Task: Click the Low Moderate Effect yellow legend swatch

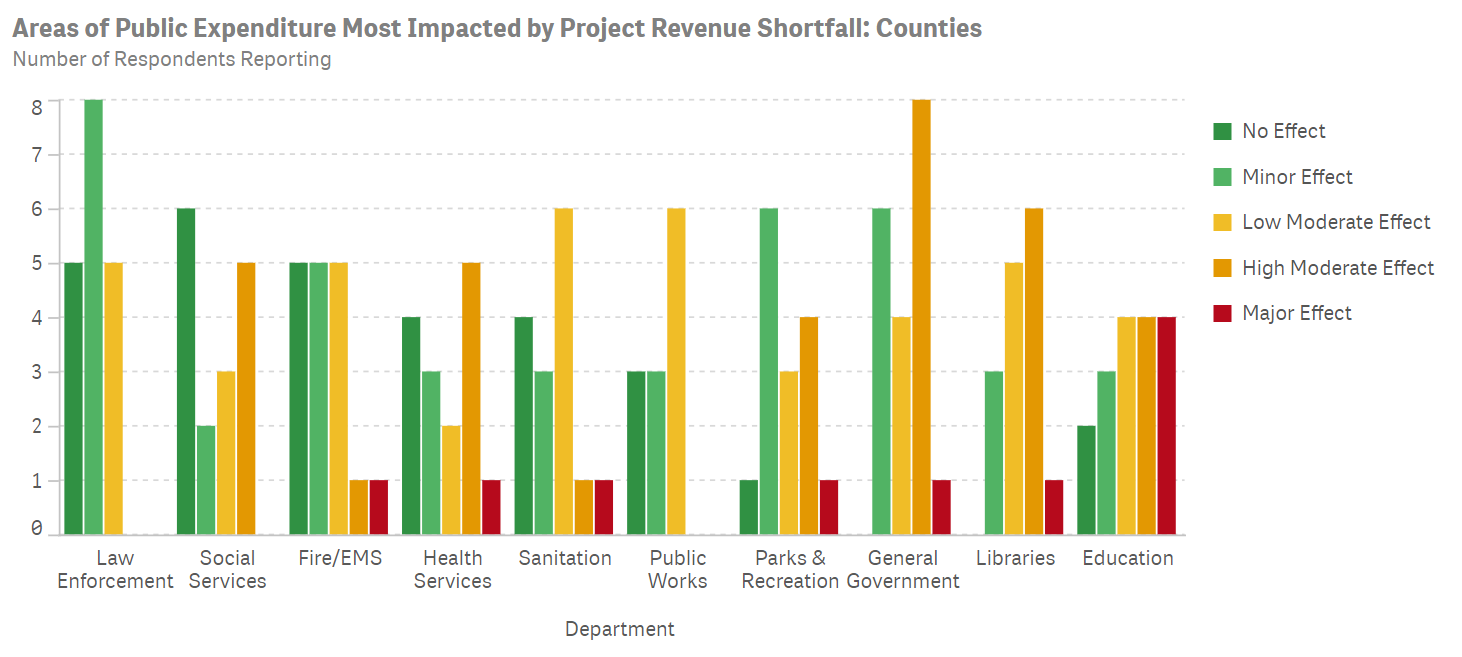Action: coord(1222,222)
